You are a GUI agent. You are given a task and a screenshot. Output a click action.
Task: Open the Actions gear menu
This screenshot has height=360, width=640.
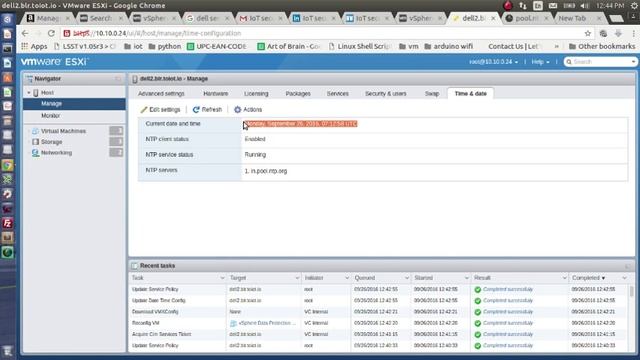pyautogui.click(x=248, y=109)
